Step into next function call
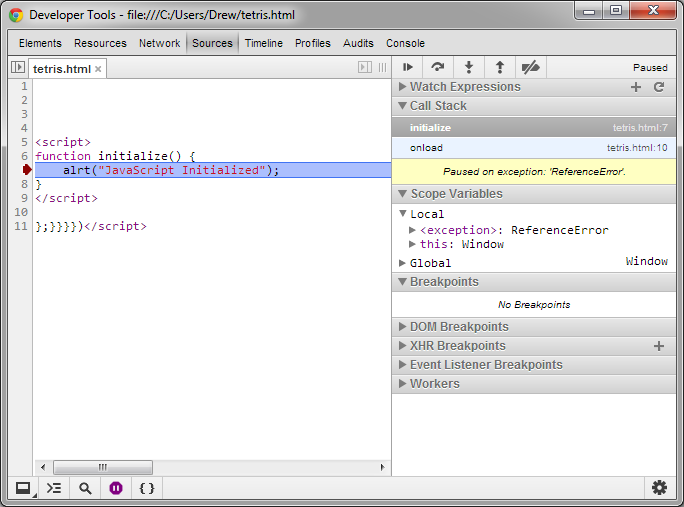The width and height of the screenshot is (684, 507). click(469, 67)
